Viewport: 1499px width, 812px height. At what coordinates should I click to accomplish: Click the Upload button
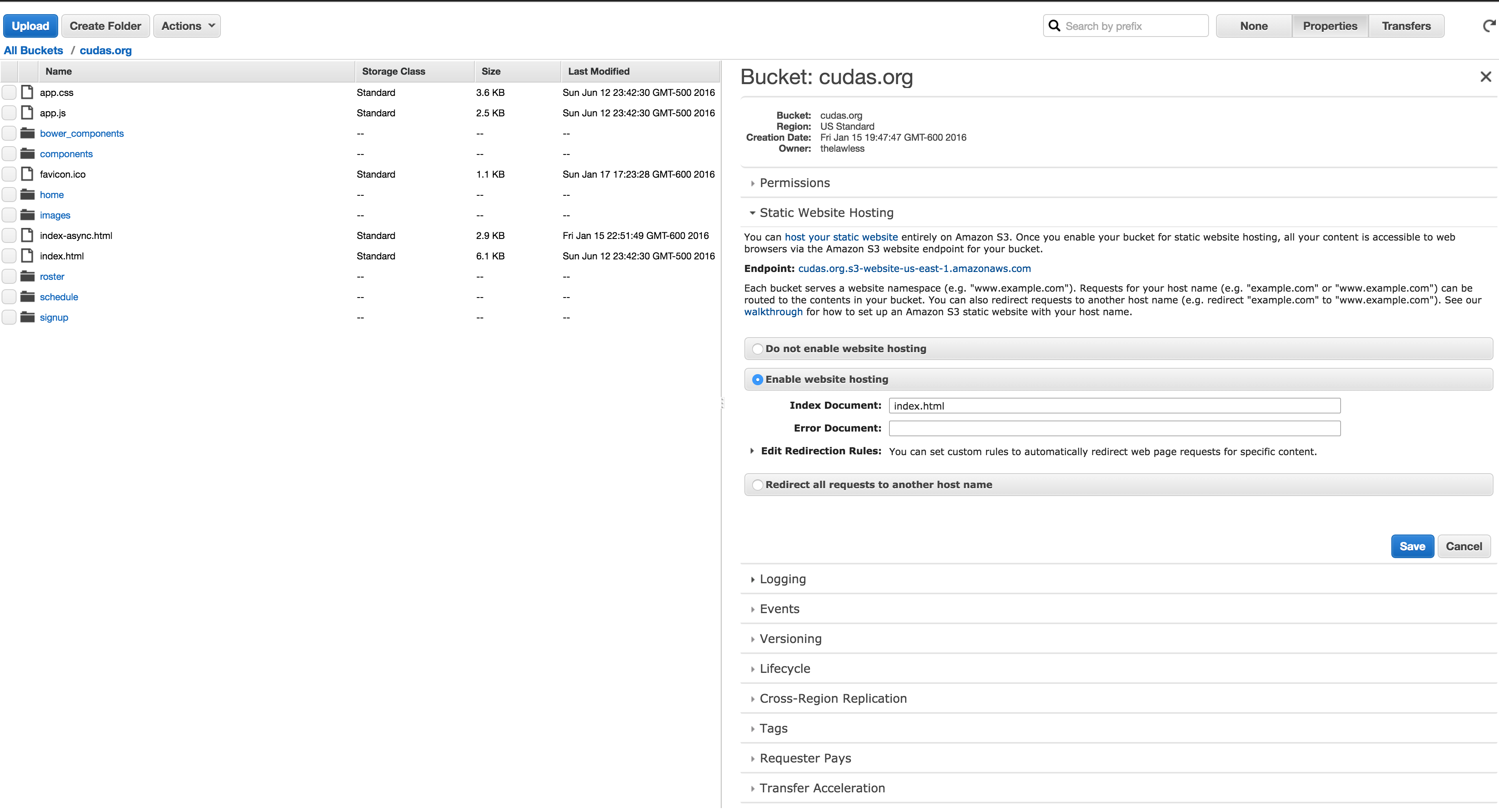coord(30,26)
